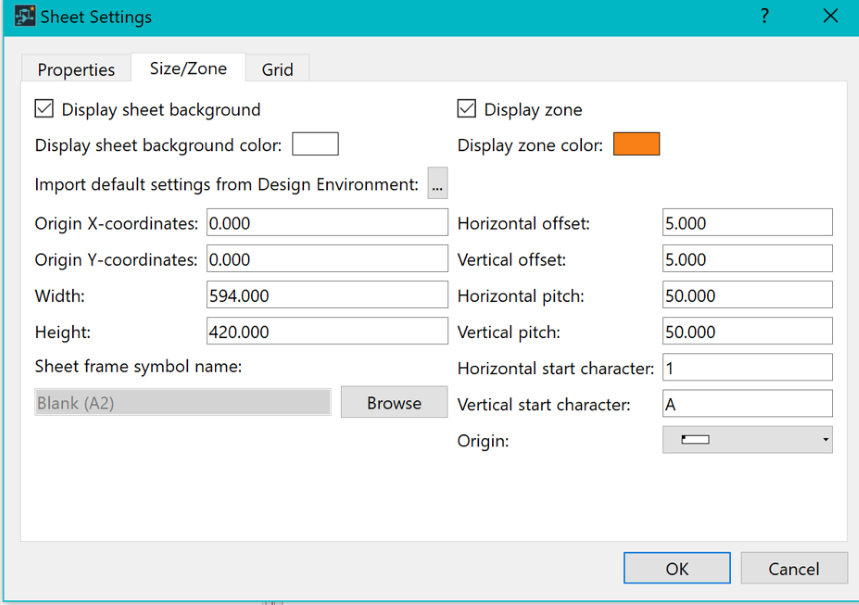Click into the Width field showing 594.000

(327, 295)
